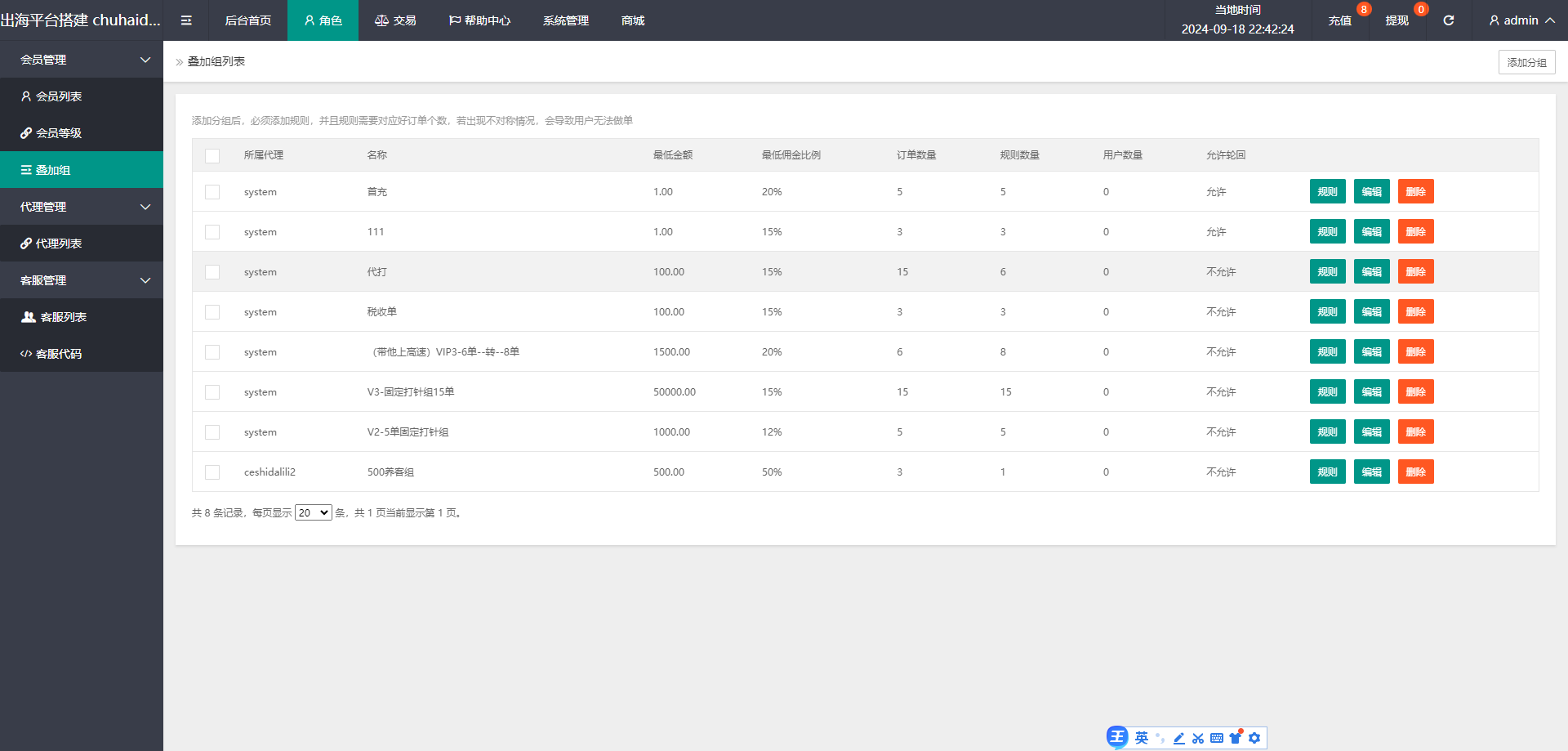
Task: Open 客服代码 code sidebar item
Action: pyautogui.click(x=59, y=354)
